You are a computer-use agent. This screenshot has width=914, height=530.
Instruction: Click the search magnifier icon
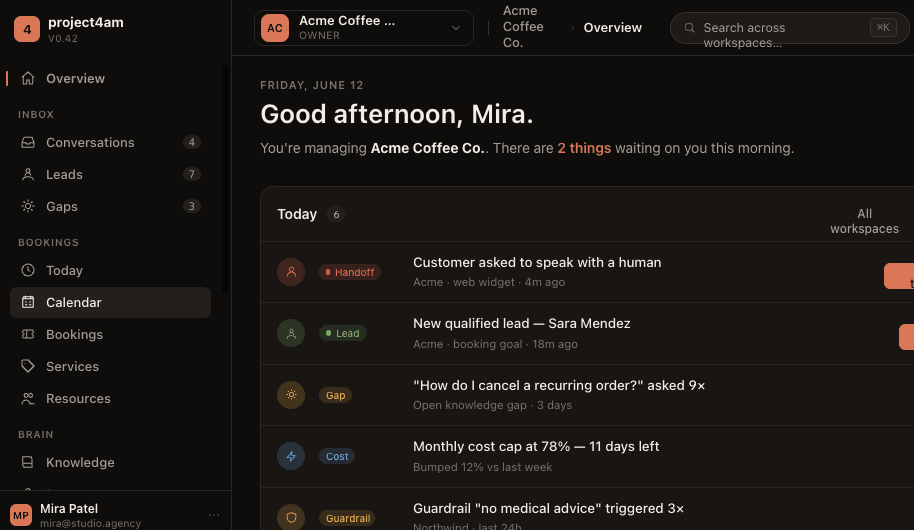689,27
